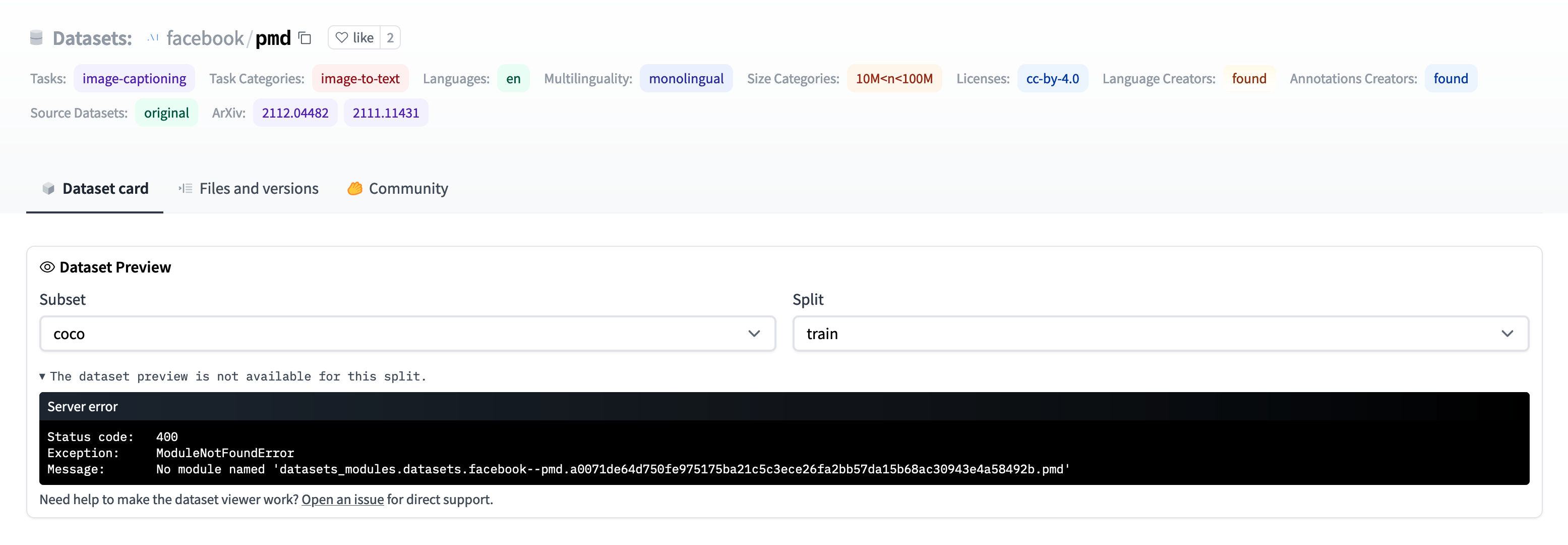Click the waving hand emoji on the Community tab
Image resolution: width=1568 pixels, height=545 pixels.
pyautogui.click(x=355, y=188)
